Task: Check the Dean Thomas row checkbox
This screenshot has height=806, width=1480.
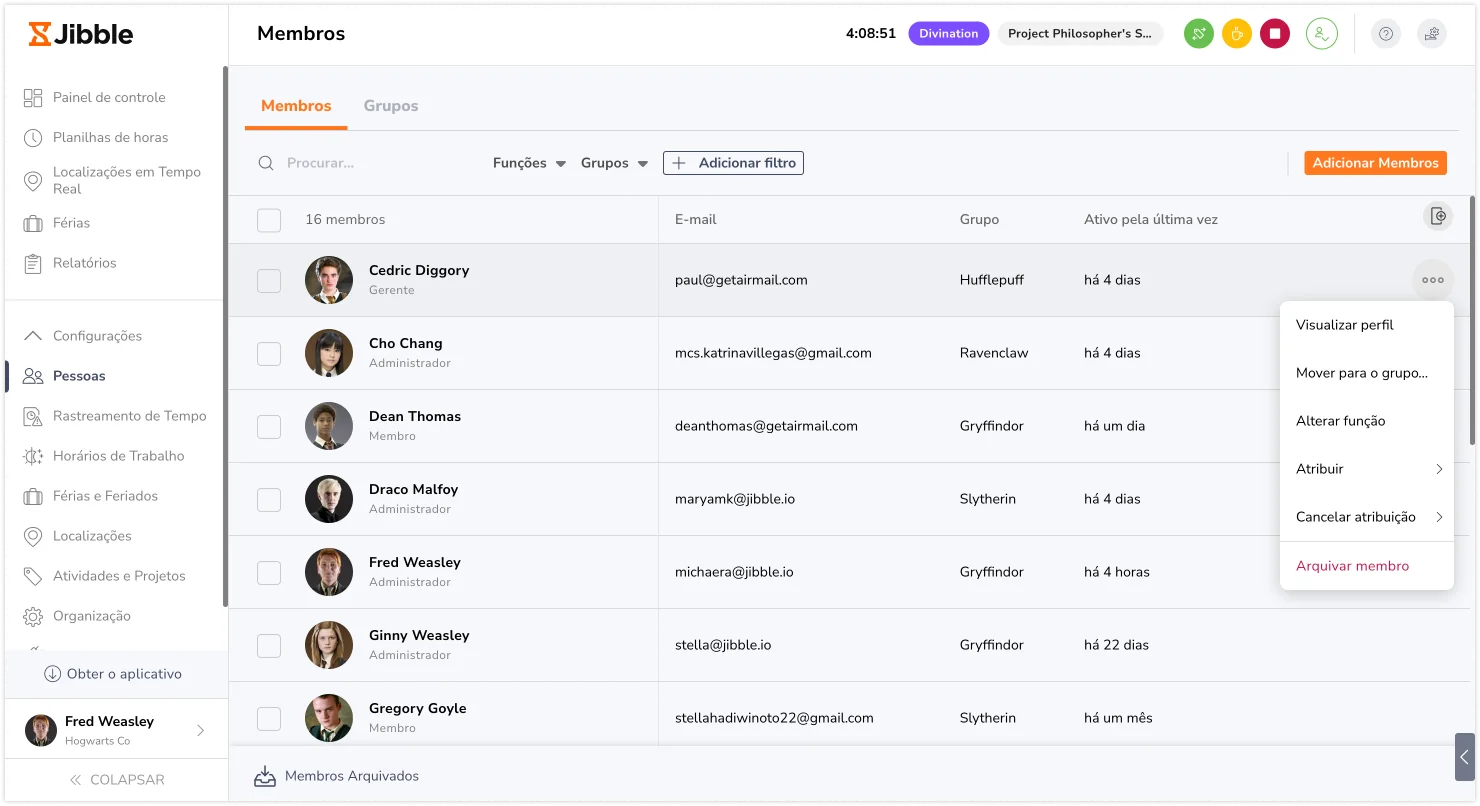Action: pos(269,427)
